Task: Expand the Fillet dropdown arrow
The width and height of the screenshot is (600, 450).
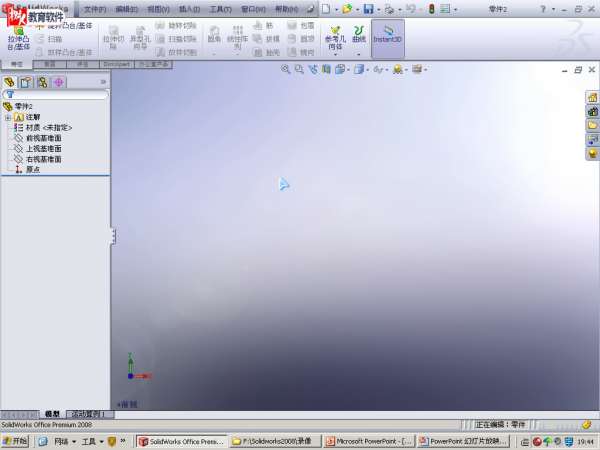Action: [214, 55]
